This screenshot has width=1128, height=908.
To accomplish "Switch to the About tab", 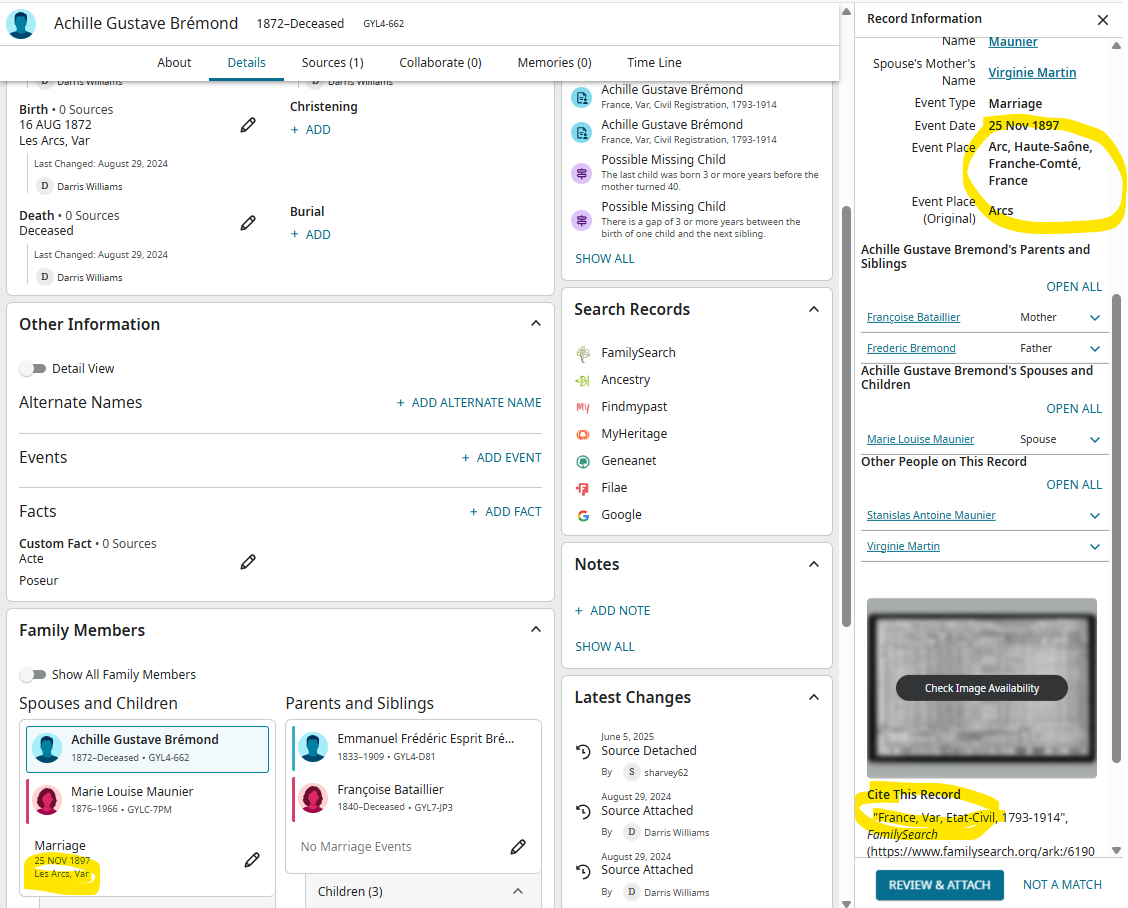I will [x=174, y=63].
